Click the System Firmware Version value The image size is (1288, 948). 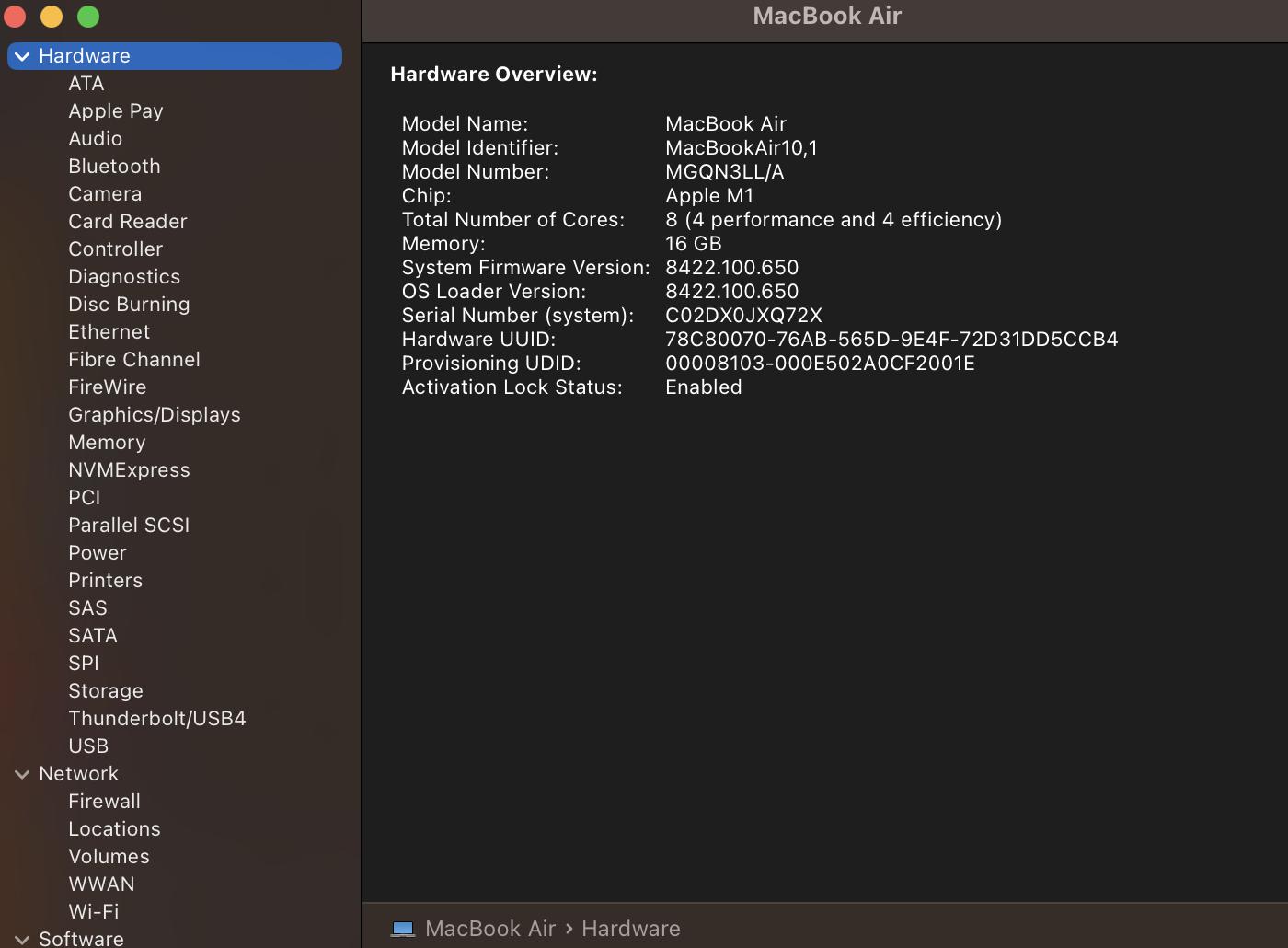click(732, 268)
